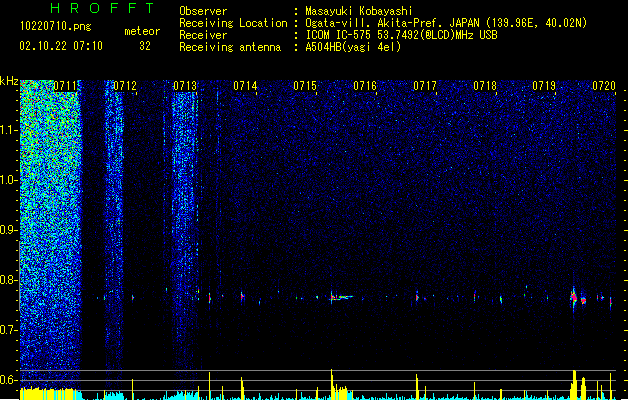Click the 1.1 kHz axis label
This screenshot has width=629, height=400.
pyautogui.click(x=9, y=130)
